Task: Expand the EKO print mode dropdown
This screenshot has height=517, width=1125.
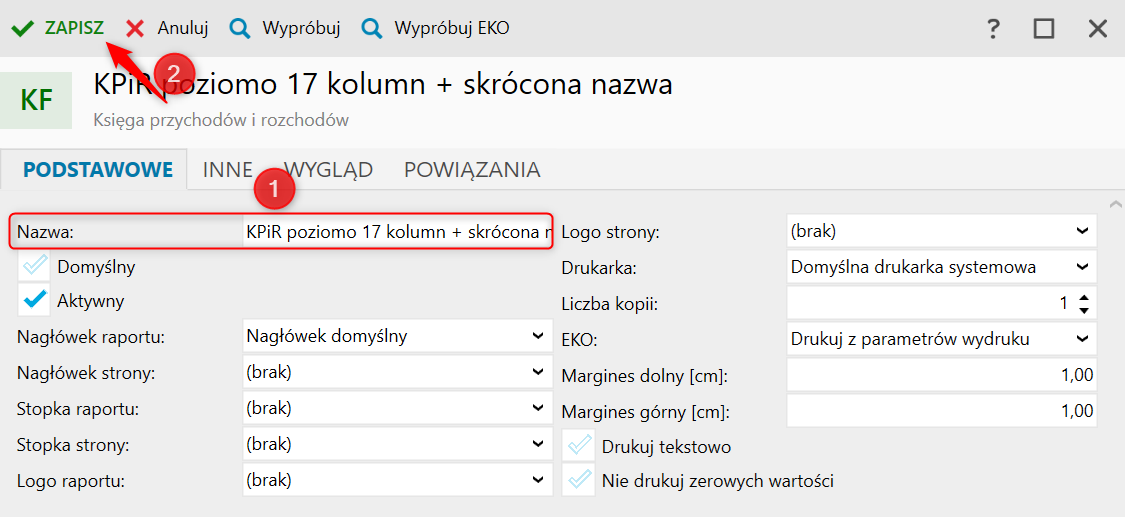Action: [x=1082, y=339]
